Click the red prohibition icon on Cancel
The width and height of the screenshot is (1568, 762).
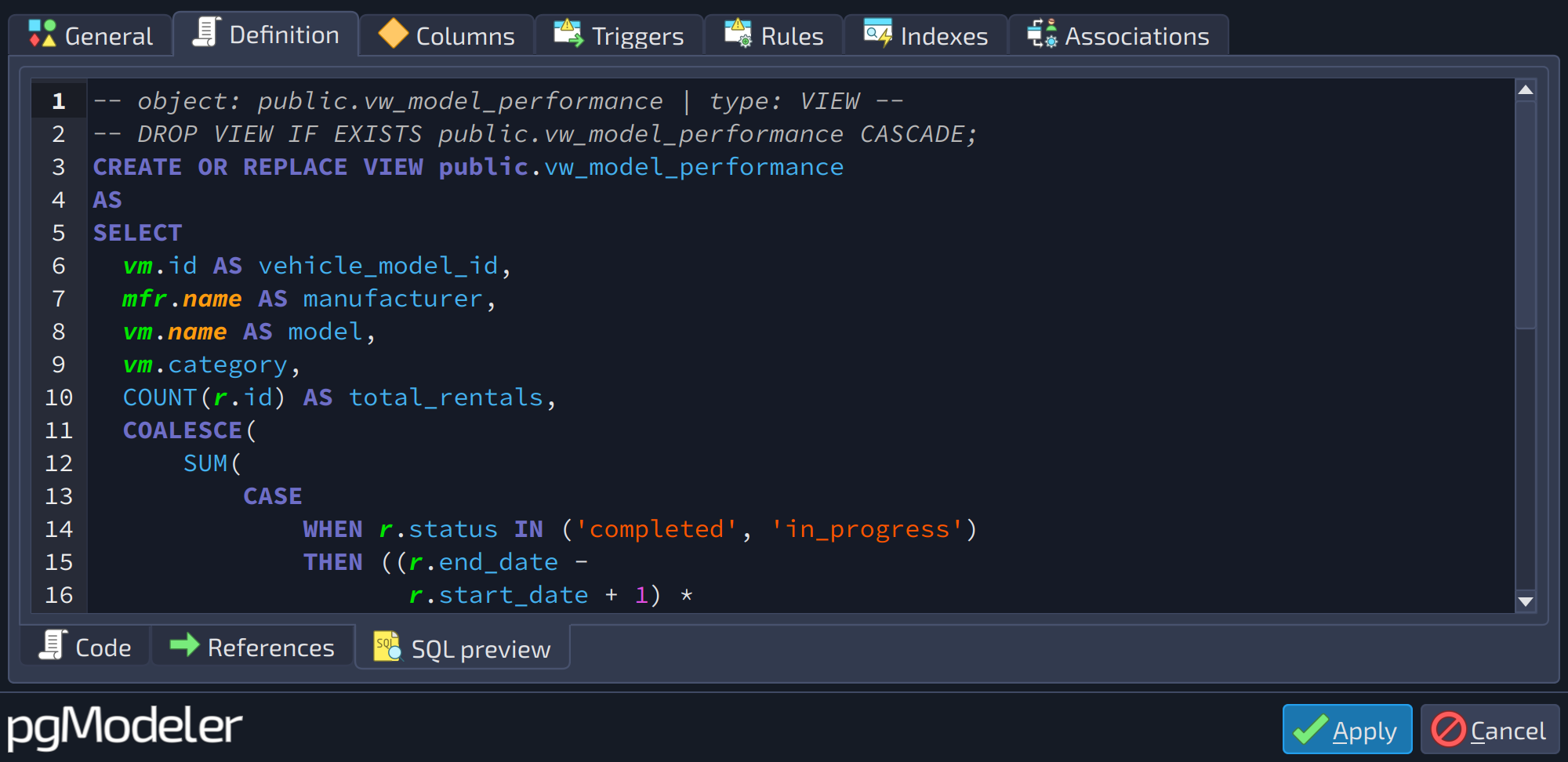1448,729
